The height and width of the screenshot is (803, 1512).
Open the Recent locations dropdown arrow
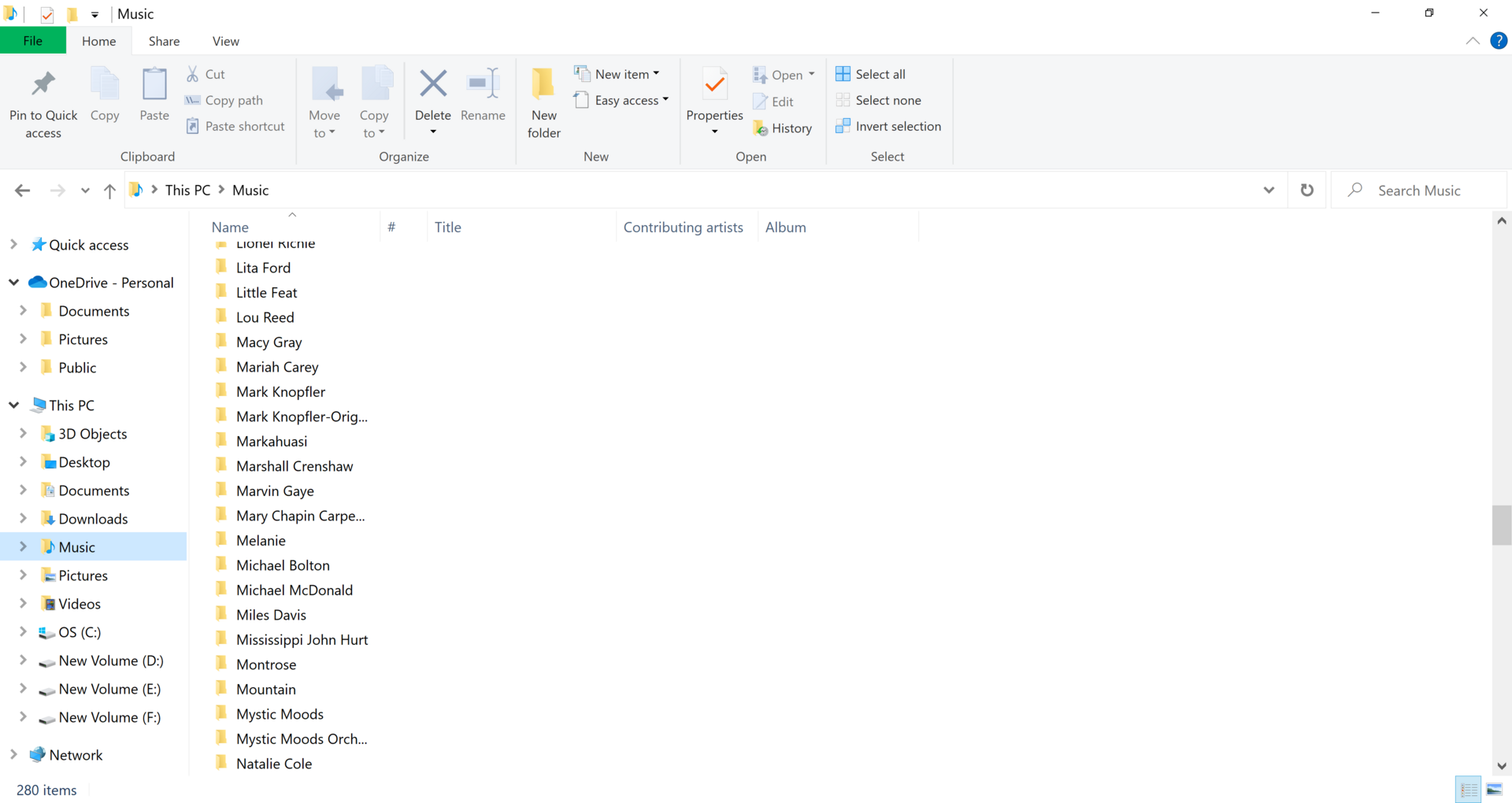85,191
